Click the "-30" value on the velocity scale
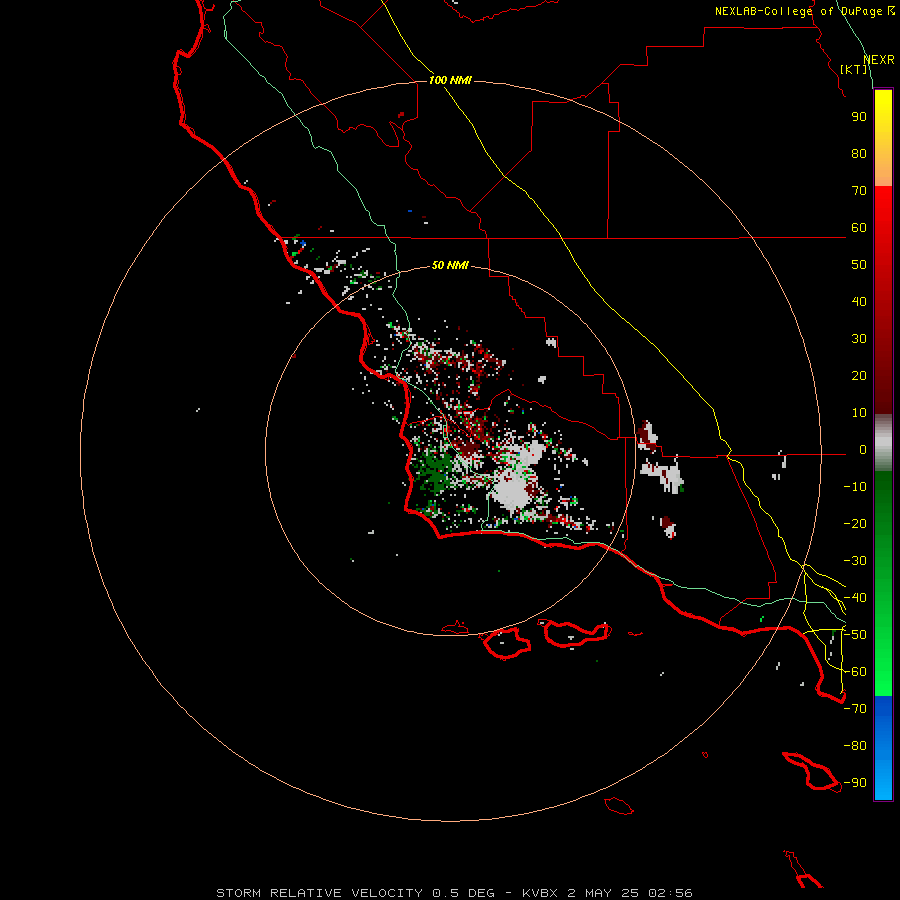900x900 pixels. (x=855, y=561)
